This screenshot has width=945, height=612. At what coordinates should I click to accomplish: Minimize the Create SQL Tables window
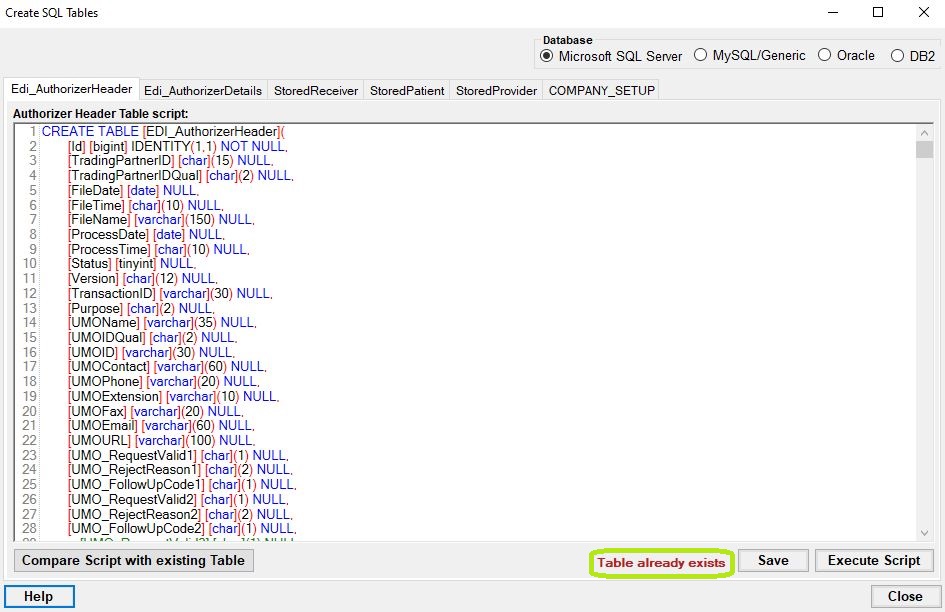833,13
